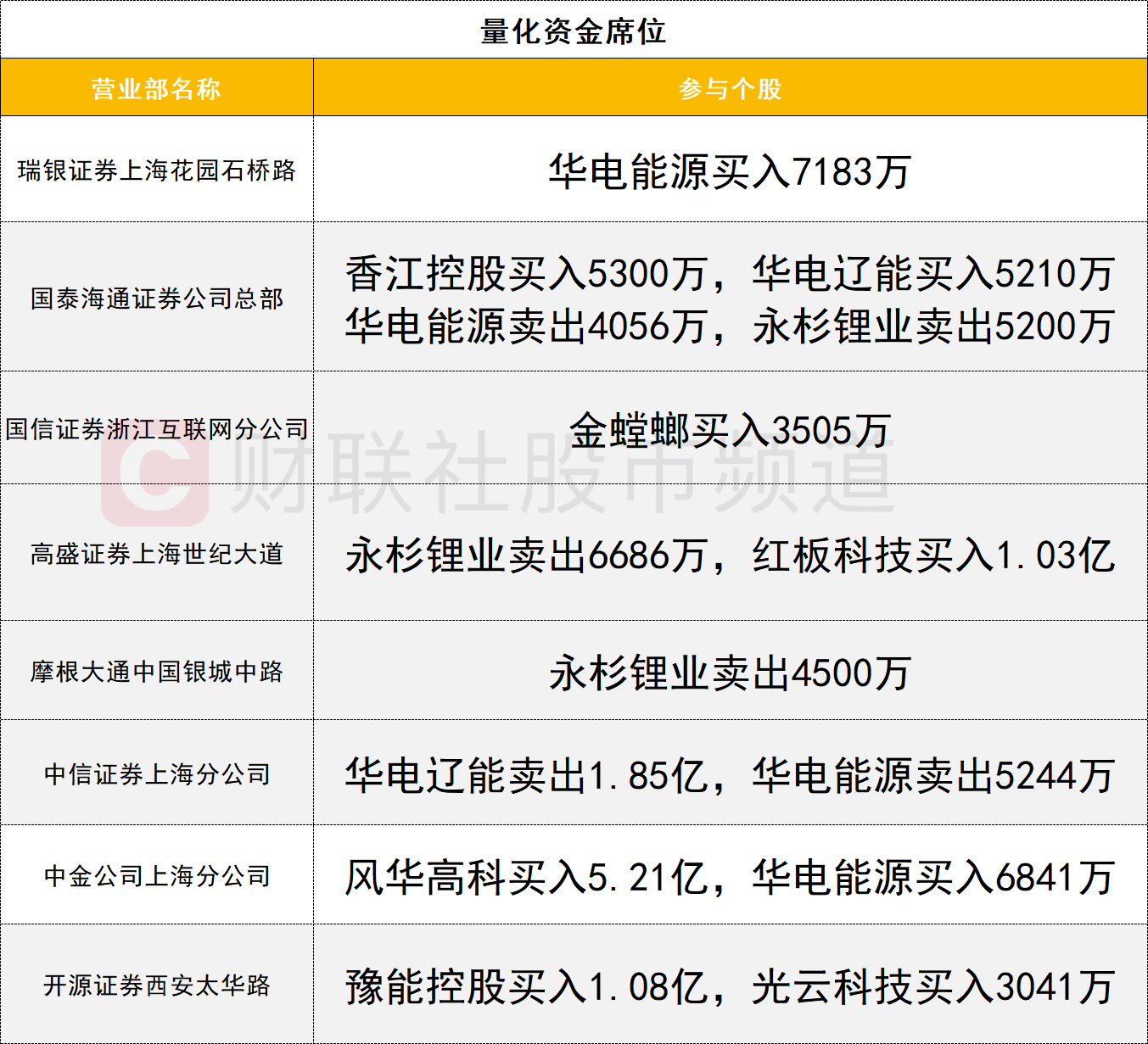The height and width of the screenshot is (1044, 1148).
Task: Select the cell 摩根大通中国银城中路
Action: pyautogui.click(x=157, y=672)
